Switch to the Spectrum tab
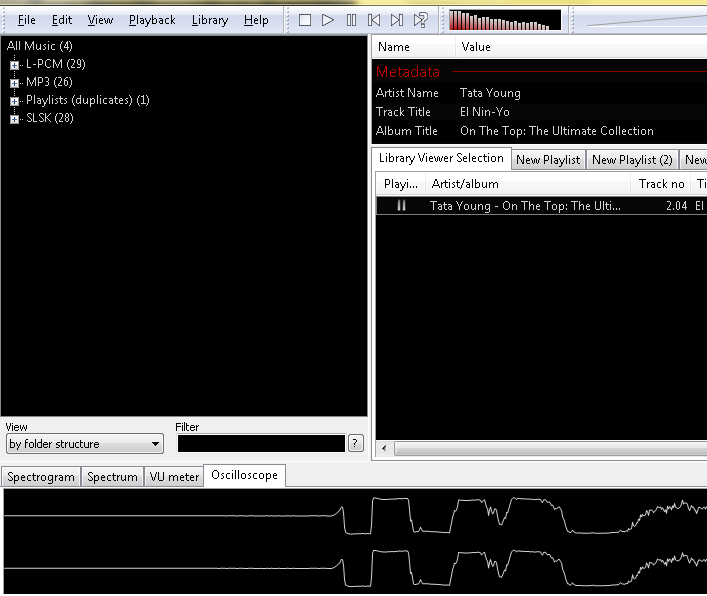This screenshot has width=707, height=596. click(x=112, y=477)
